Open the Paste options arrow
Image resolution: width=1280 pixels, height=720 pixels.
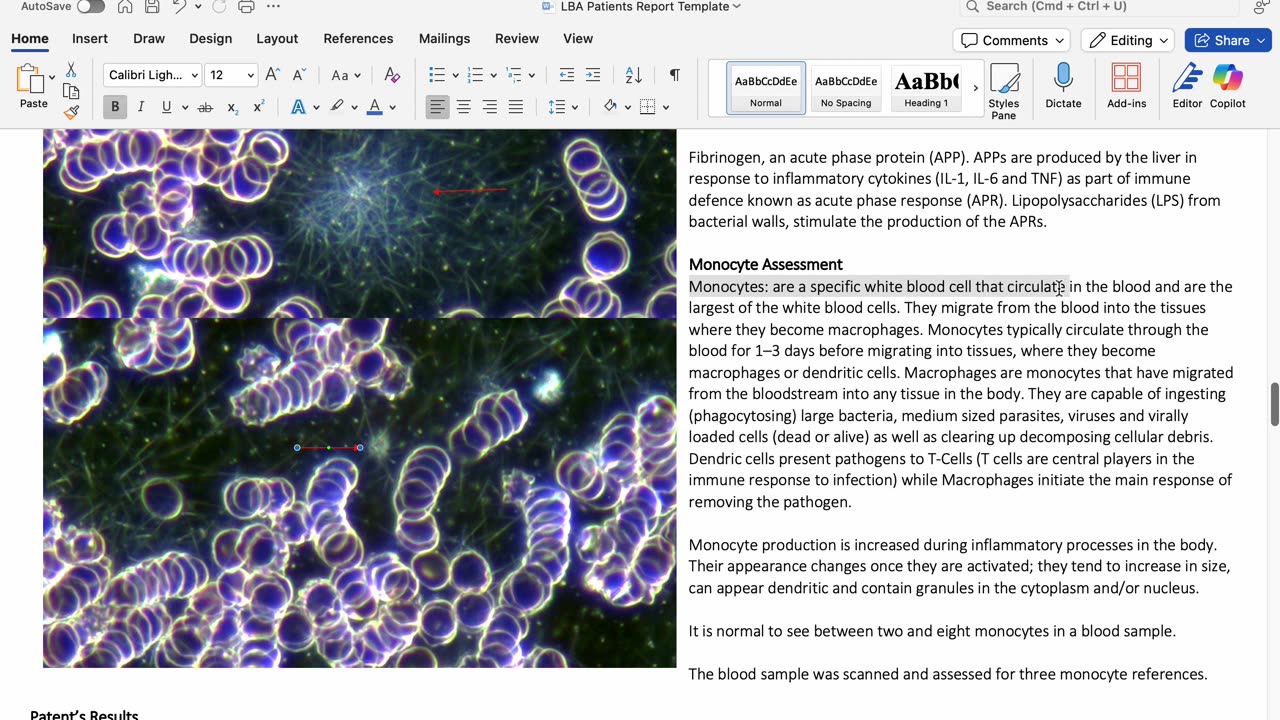(x=51, y=75)
